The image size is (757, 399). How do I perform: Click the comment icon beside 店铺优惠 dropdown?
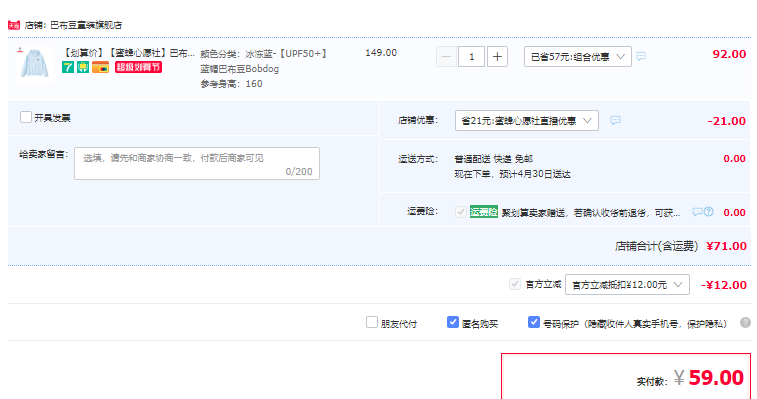(x=615, y=120)
